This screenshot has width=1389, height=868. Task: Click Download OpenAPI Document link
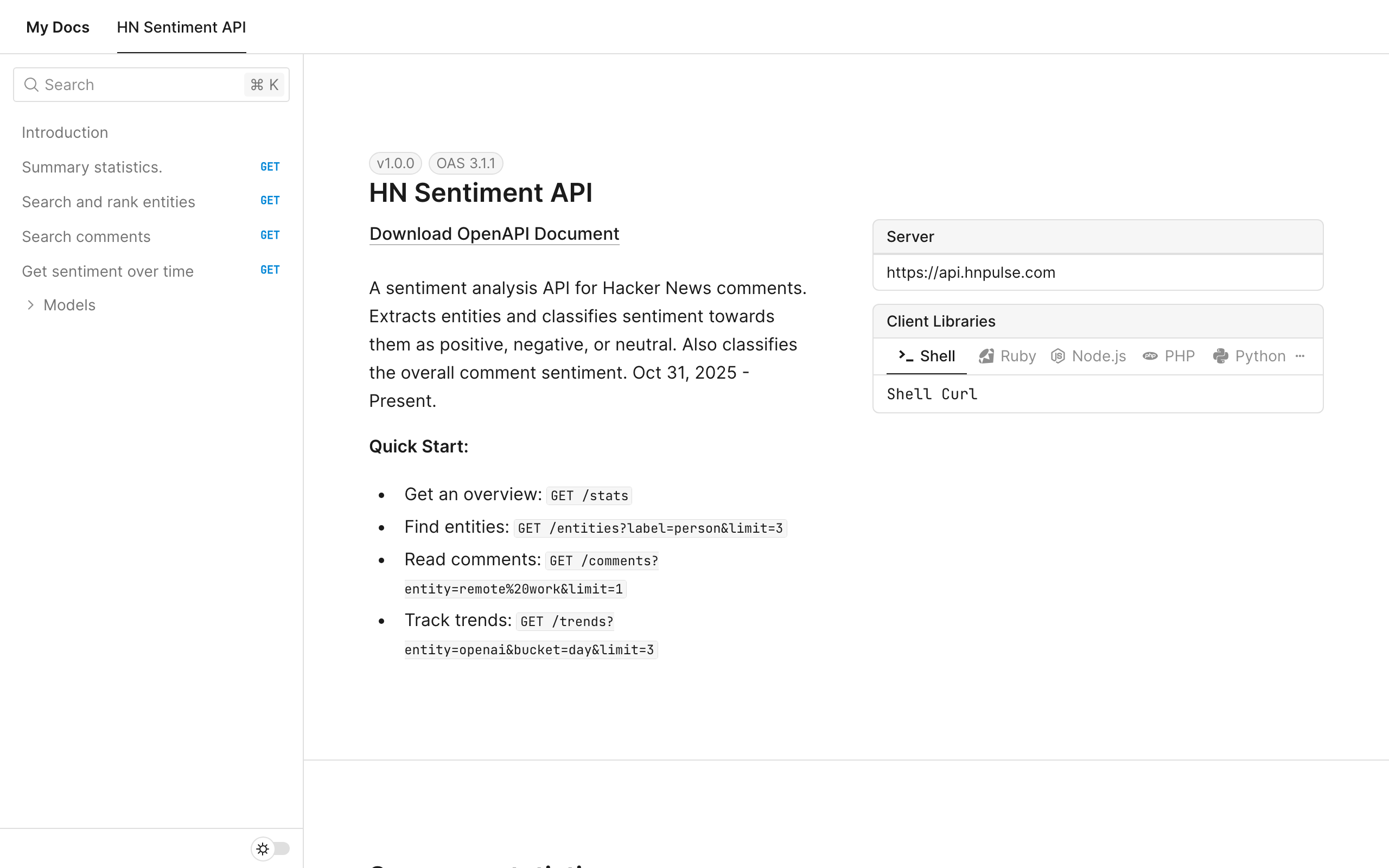click(494, 234)
